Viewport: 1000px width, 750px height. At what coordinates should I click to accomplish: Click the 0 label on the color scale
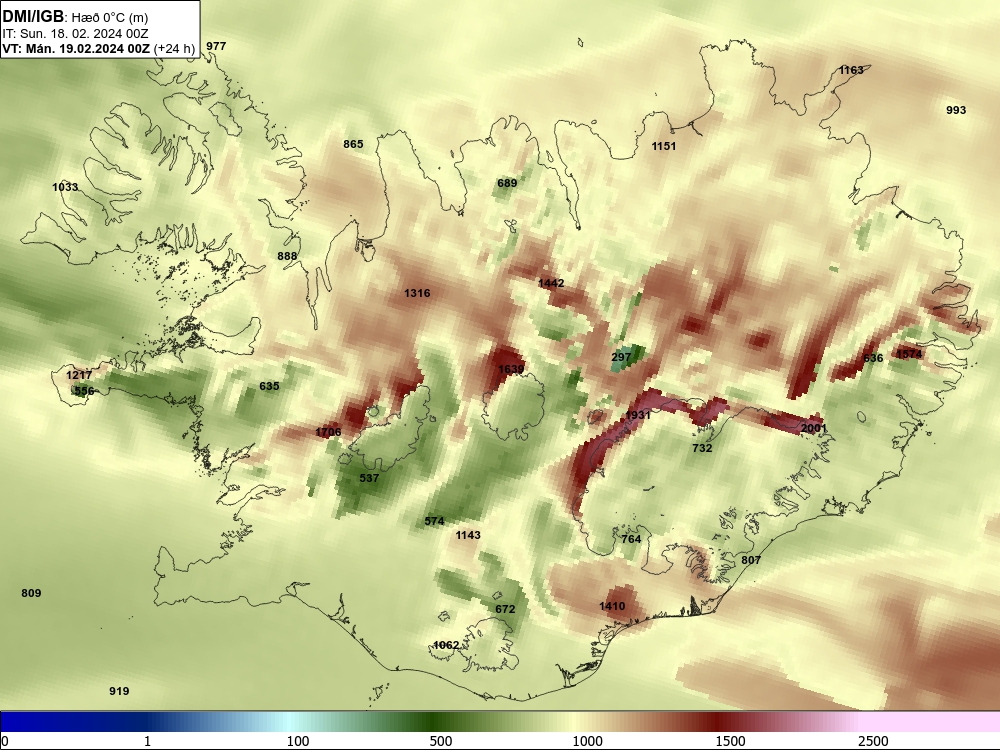coord(5,741)
